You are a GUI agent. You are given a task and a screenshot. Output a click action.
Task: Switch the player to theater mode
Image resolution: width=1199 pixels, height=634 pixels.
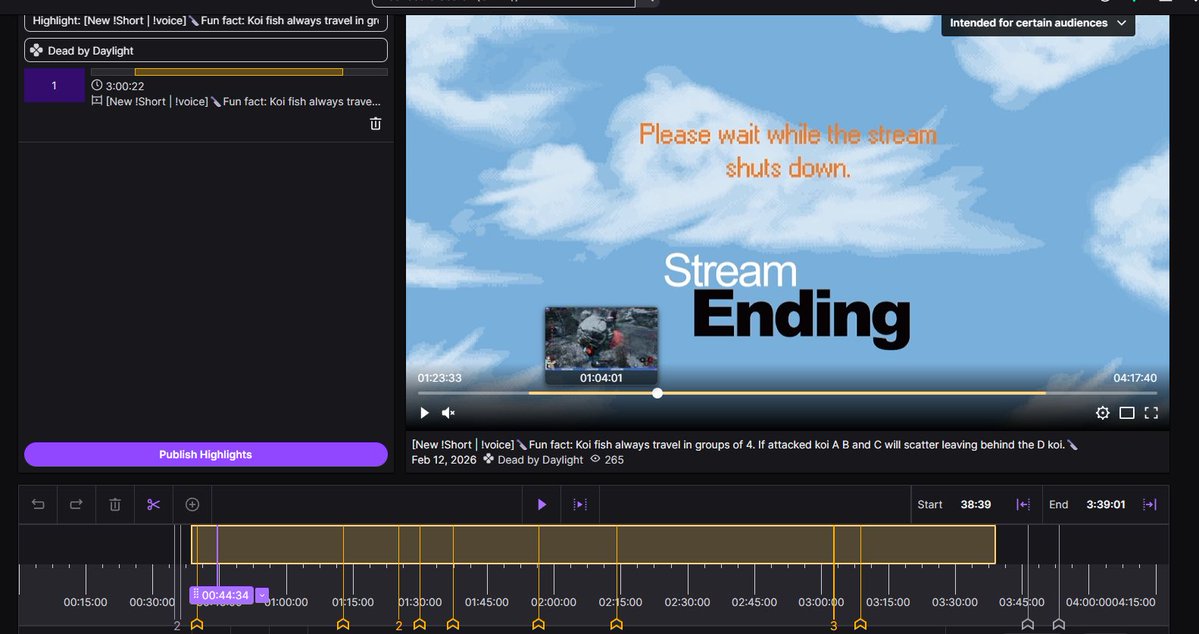(x=1127, y=412)
